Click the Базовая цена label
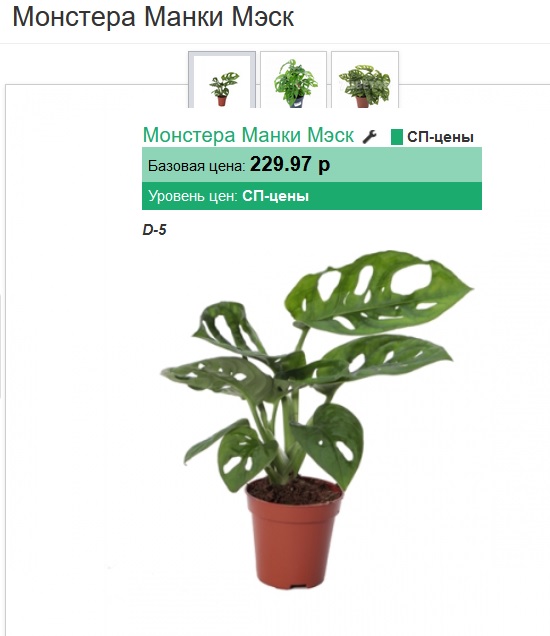This screenshot has width=550, height=636. coord(196,166)
